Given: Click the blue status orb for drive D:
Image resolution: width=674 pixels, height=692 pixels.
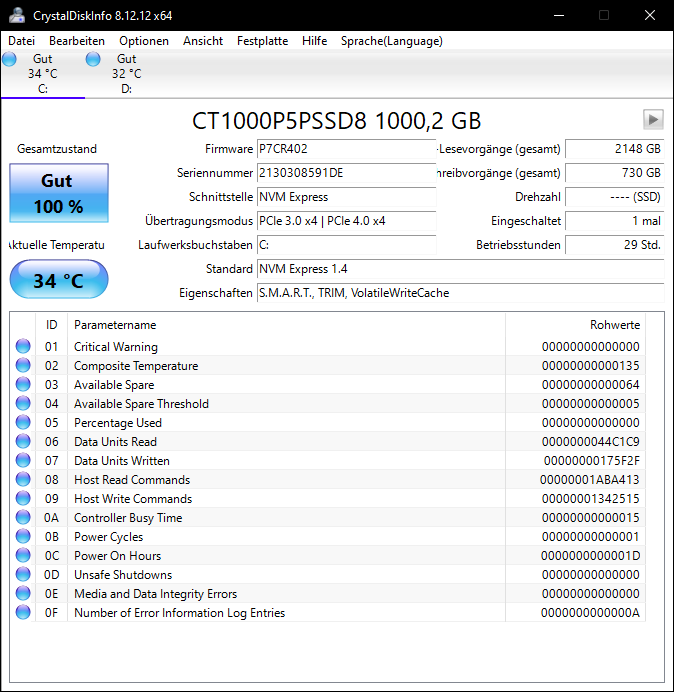Looking at the screenshot, I should [x=93, y=59].
